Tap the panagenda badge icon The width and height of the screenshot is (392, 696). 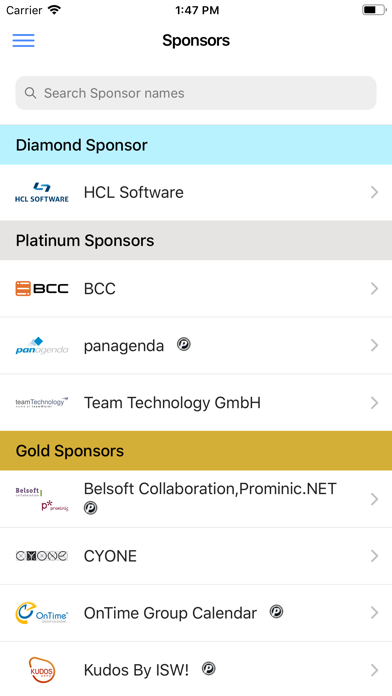184,344
